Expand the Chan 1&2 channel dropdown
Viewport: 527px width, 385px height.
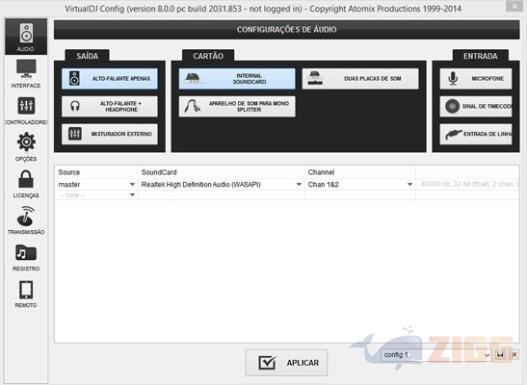360,184
